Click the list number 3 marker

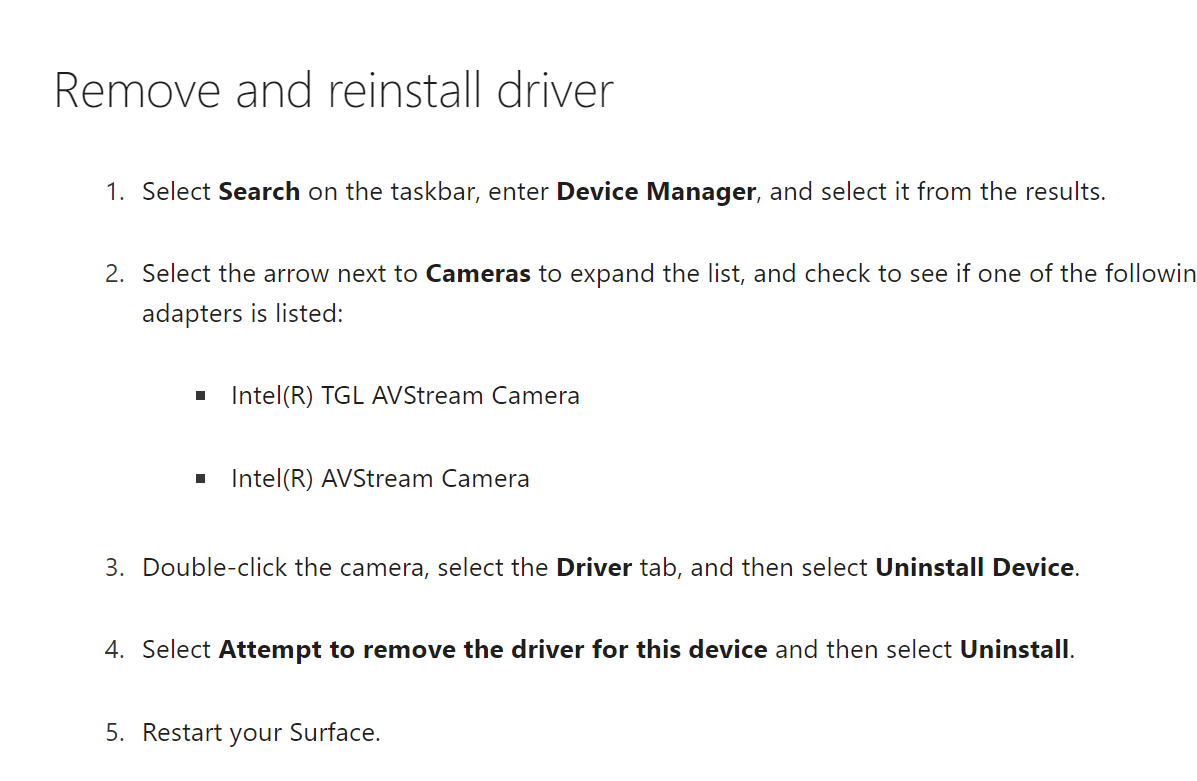(x=114, y=568)
